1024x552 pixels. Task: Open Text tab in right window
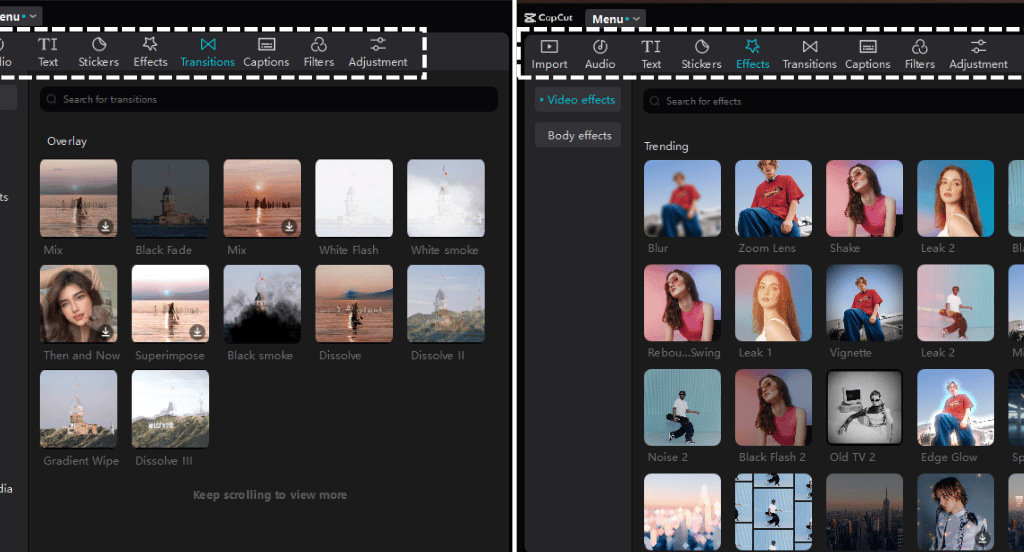click(x=651, y=54)
